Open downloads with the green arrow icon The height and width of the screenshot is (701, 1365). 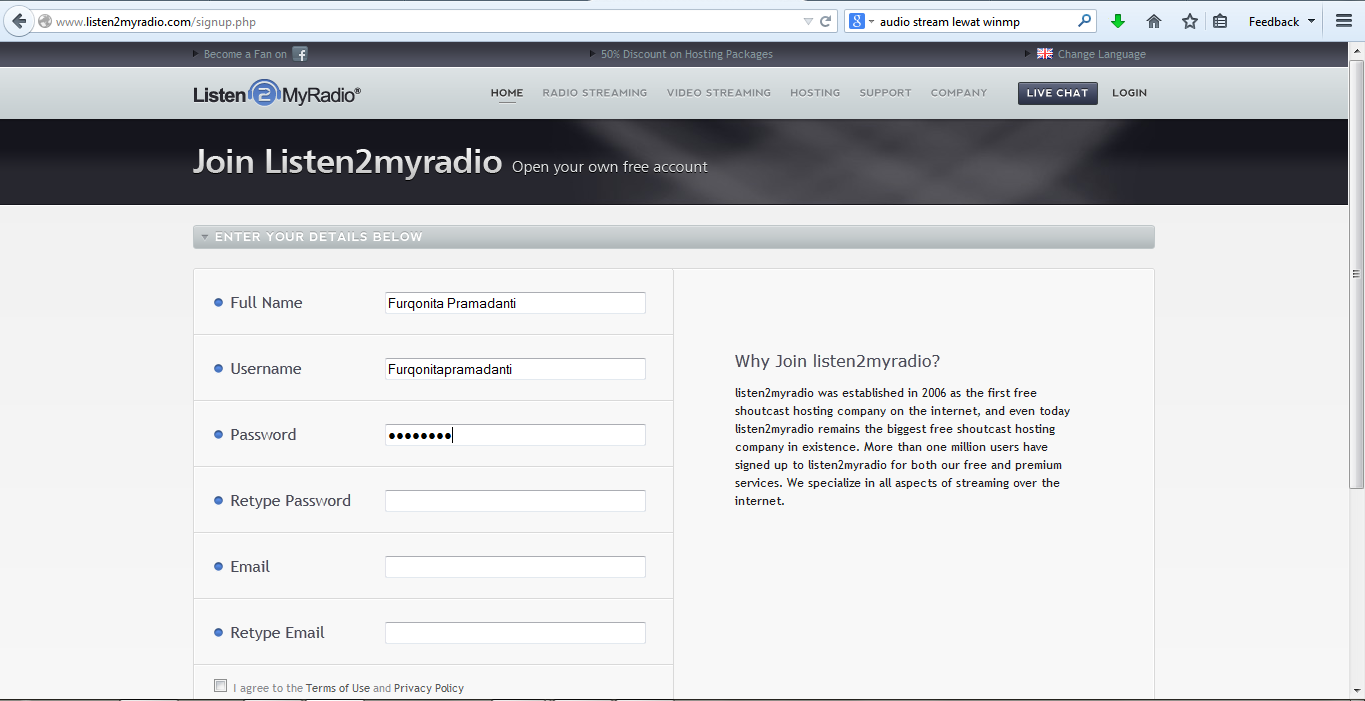(1118, 21)
